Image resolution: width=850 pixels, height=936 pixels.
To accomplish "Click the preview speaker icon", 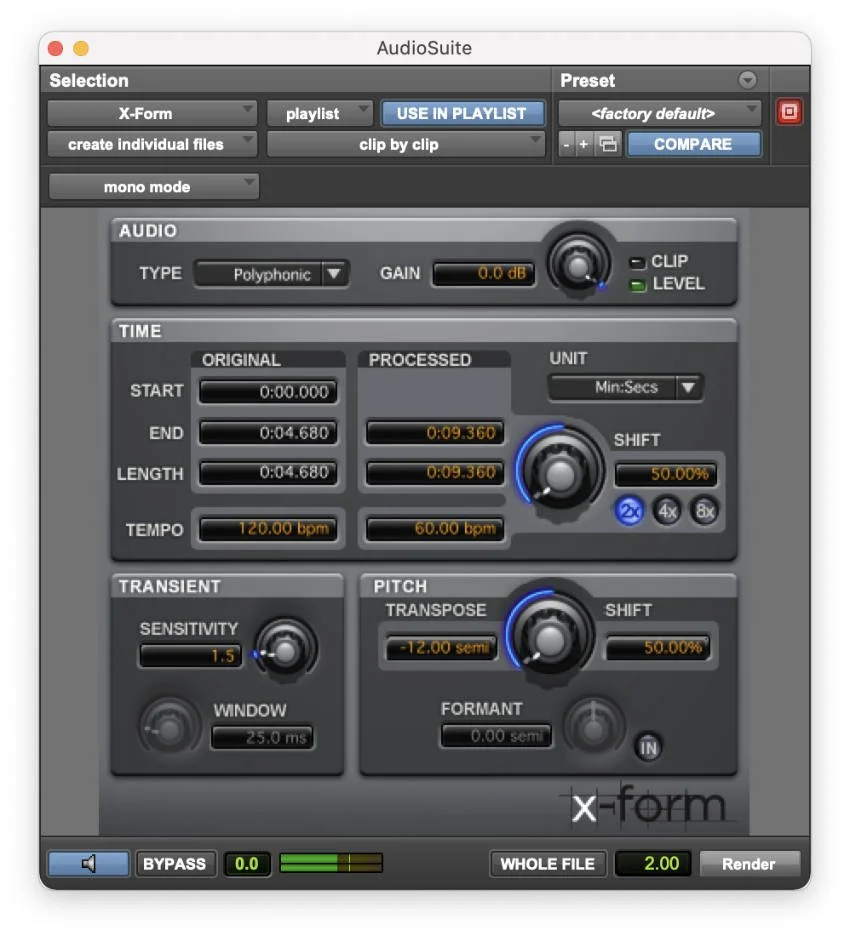I will tap(88, 863).
